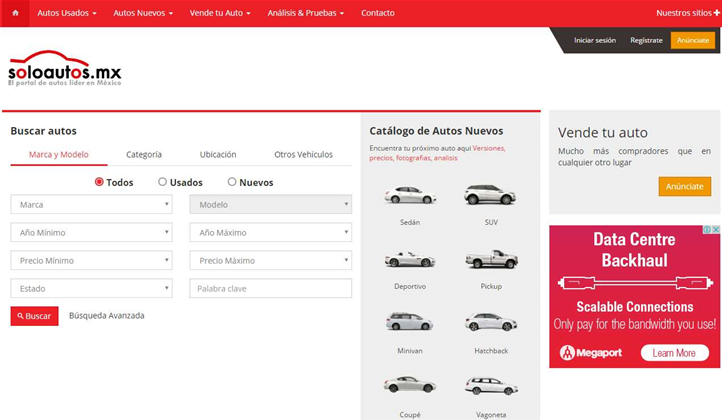722x420 pixels.
Task: Open the Estado dropdown list
Action: pos(91,288)
